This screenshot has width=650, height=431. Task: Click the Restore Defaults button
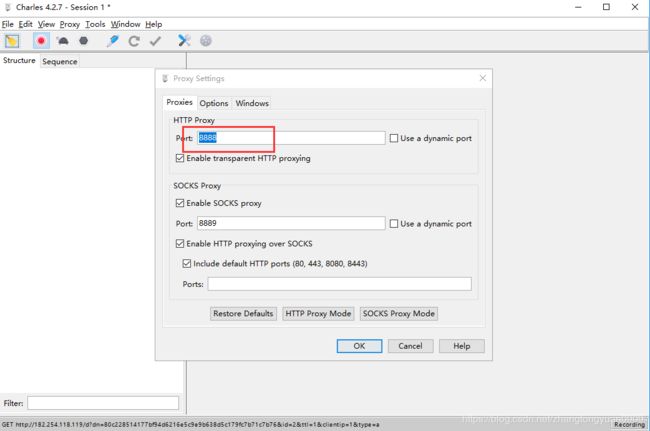click(243, 313)
